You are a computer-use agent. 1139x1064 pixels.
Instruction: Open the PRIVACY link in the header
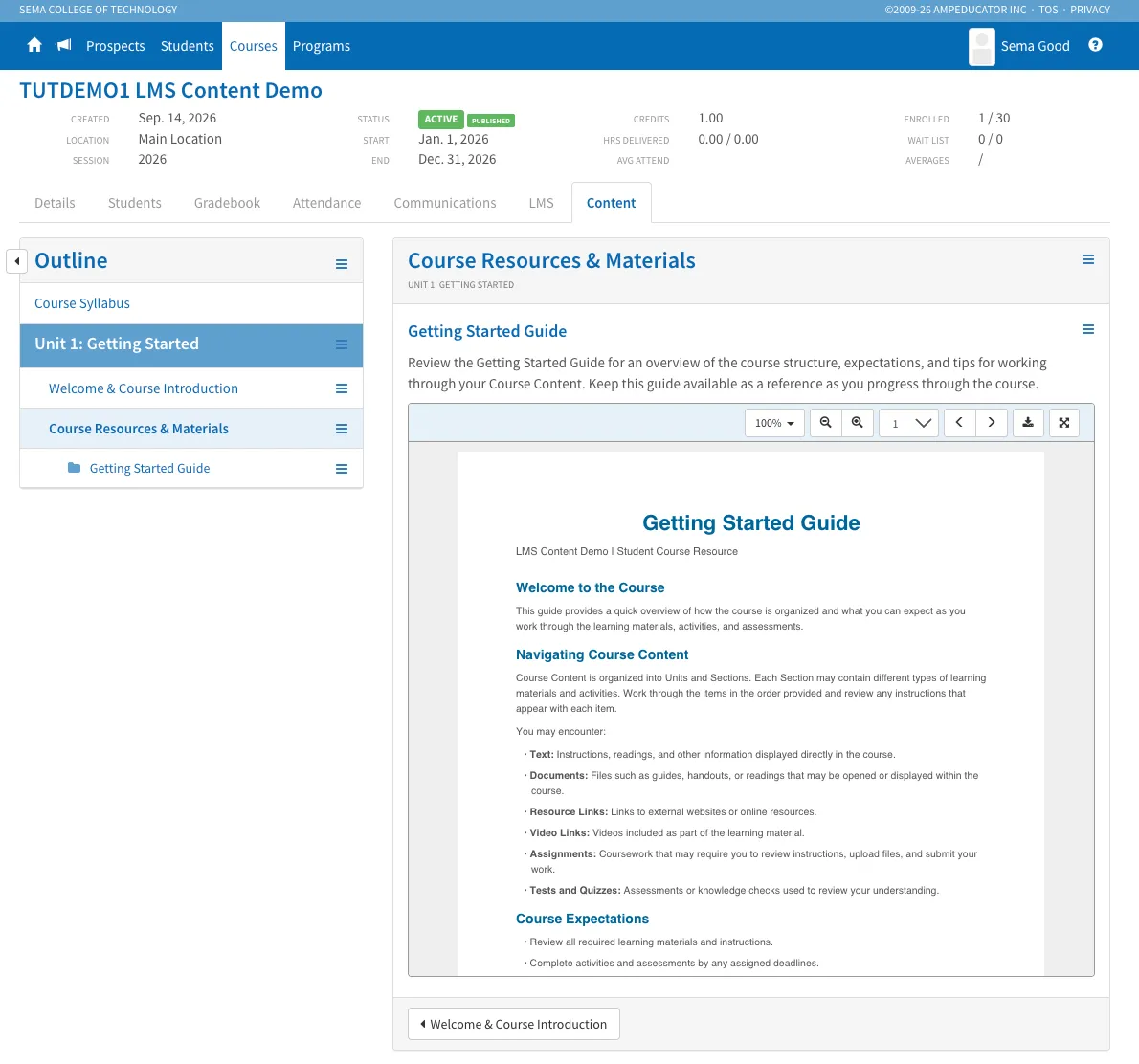coord(1089,10)
